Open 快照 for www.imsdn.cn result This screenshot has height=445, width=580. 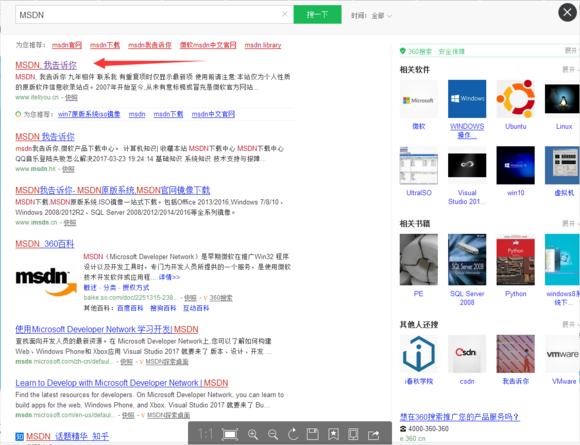[x=70, y=222]
